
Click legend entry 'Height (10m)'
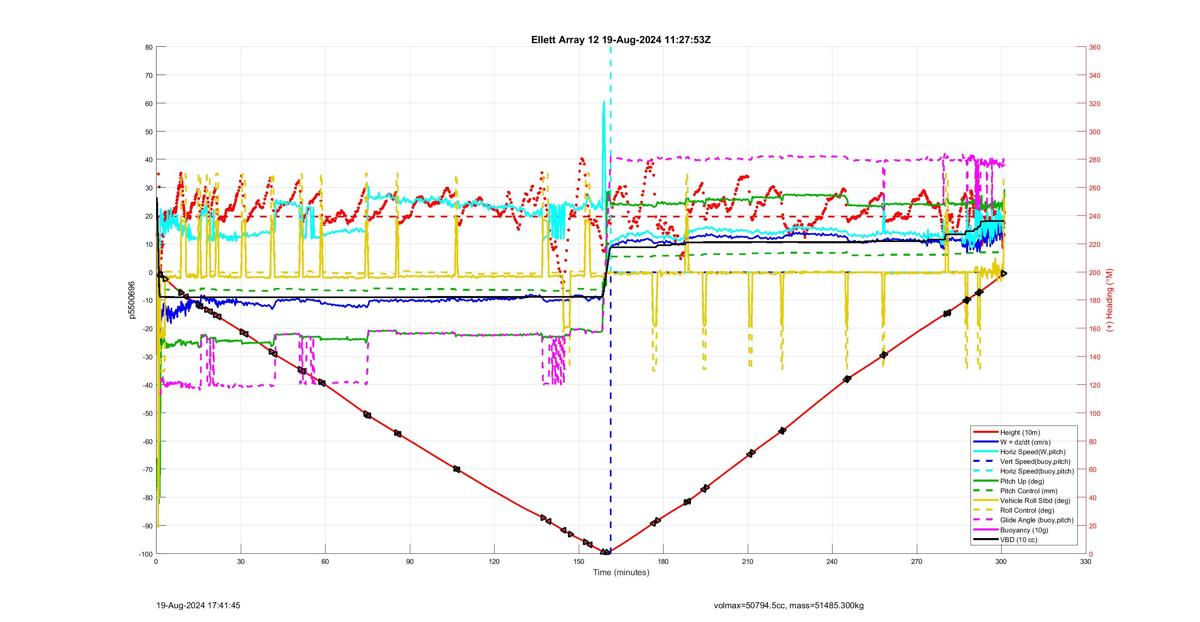1021,432
